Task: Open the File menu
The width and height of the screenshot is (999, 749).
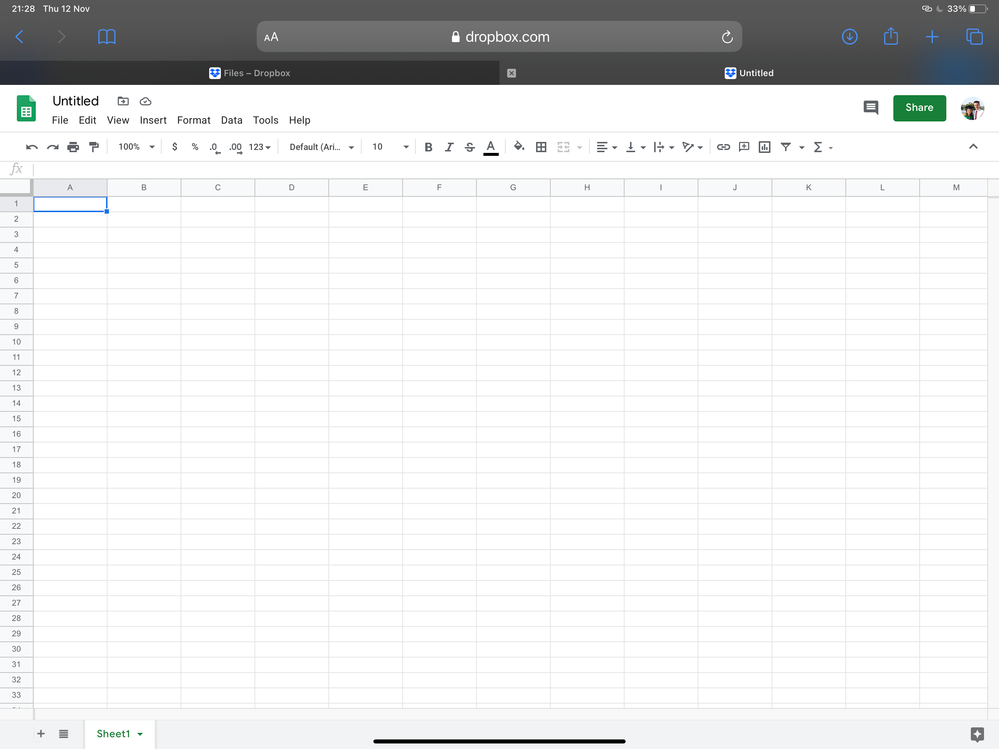Action: tap(60, 120)
